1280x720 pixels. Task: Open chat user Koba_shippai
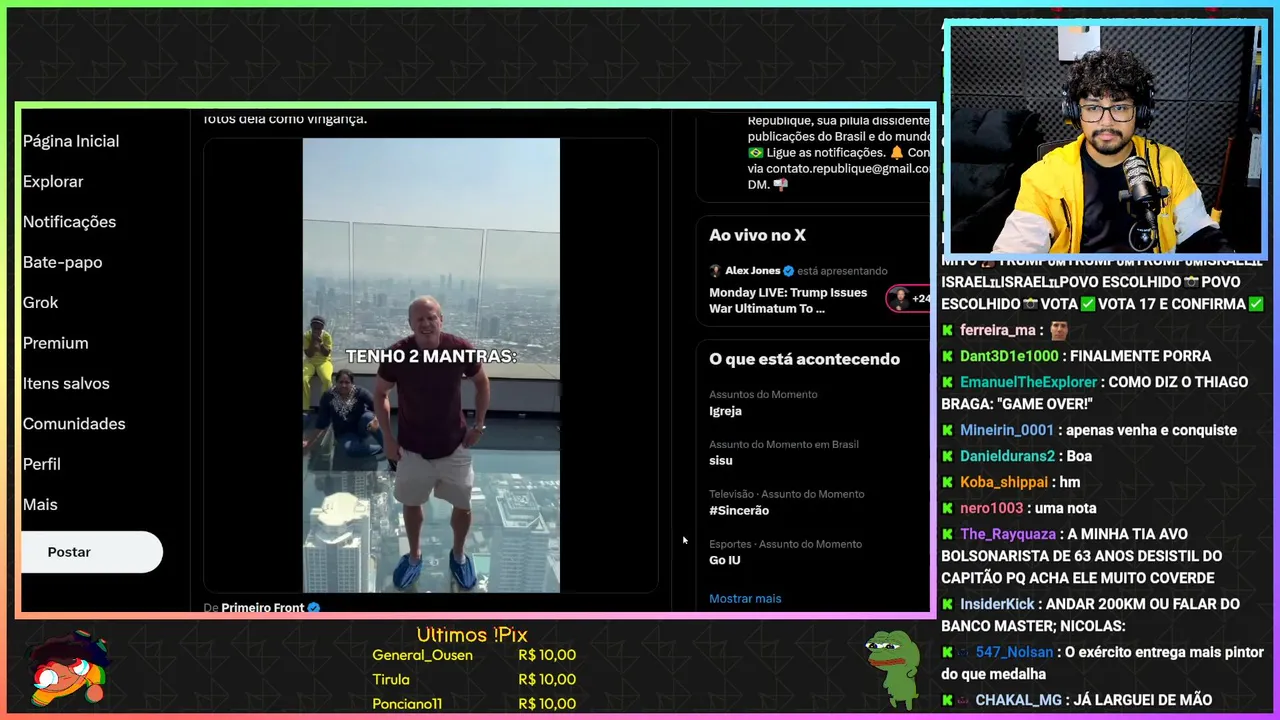pos(1004,482)
